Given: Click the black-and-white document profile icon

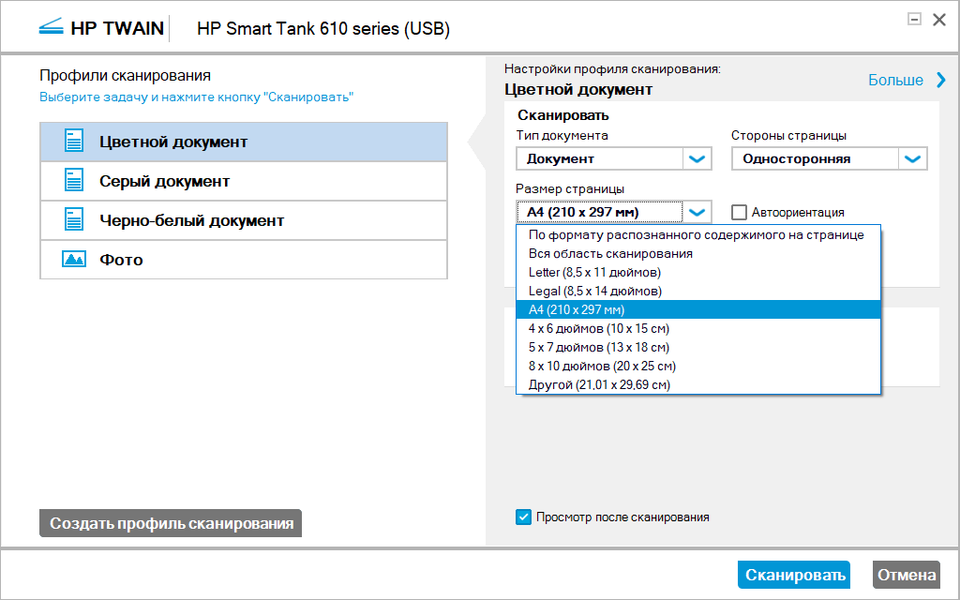Looking at the screenshot, I should 74,220.
